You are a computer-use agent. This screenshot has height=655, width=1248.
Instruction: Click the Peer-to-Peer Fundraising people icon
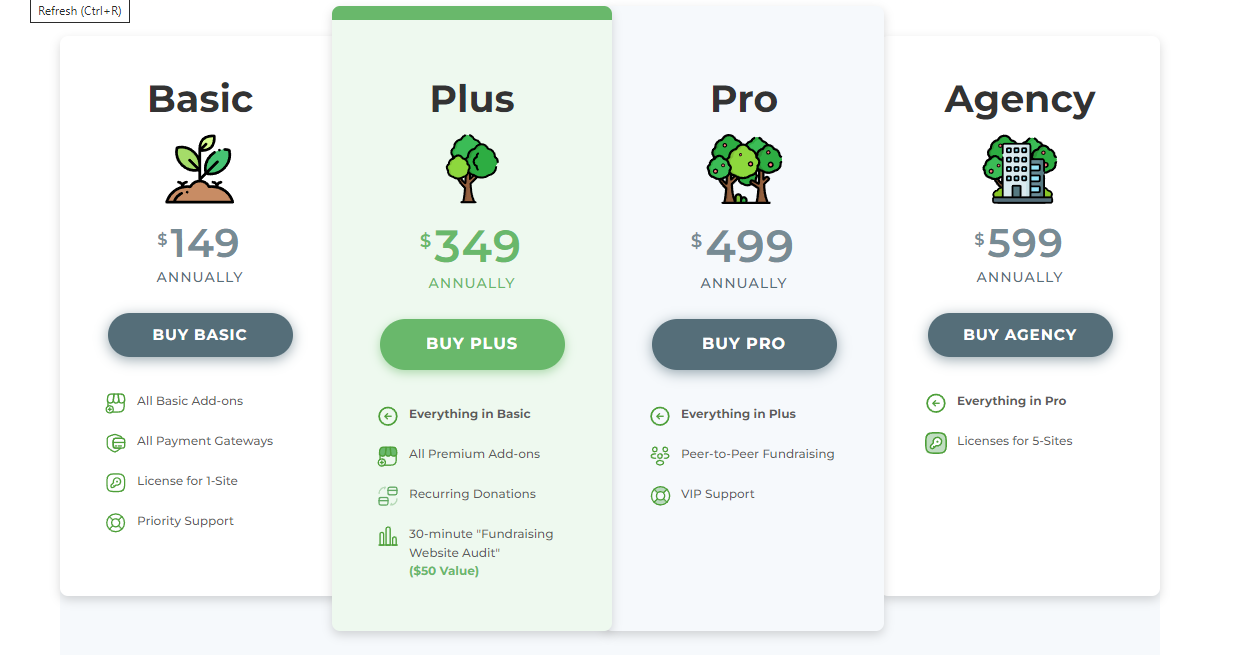[660, 455]
